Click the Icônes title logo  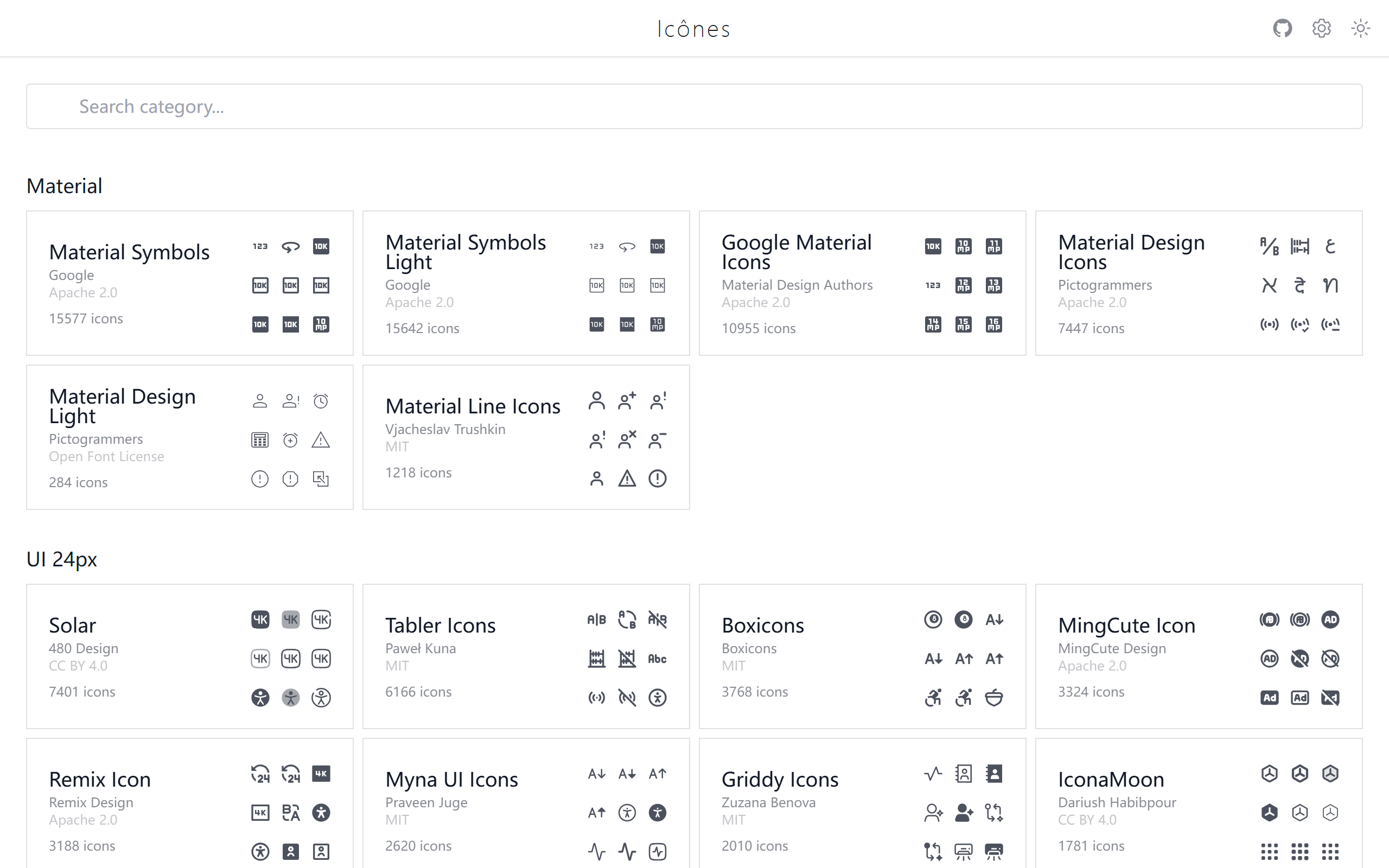694,29
